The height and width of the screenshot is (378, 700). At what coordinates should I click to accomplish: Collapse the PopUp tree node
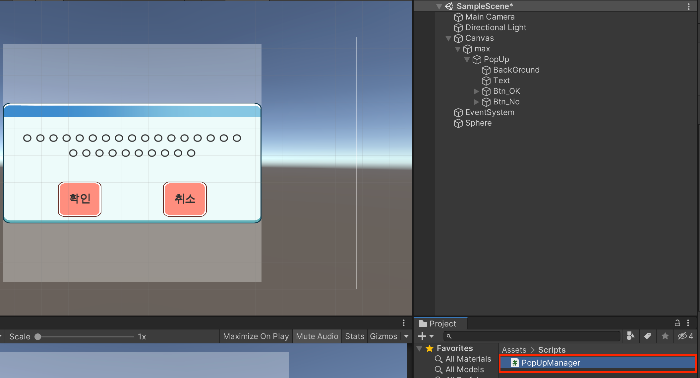click(467, 59)
